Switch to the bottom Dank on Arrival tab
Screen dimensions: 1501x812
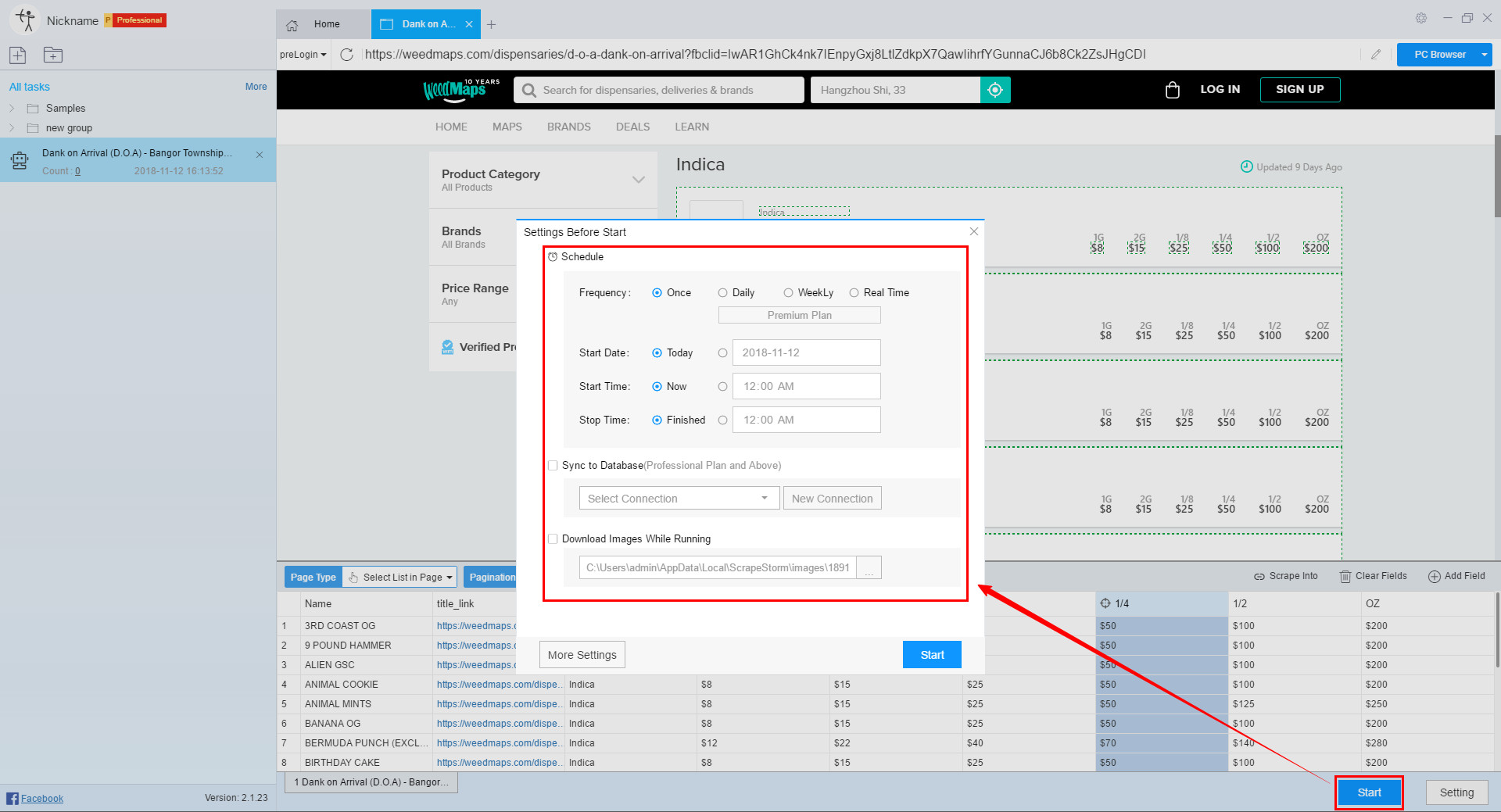click(x=371, y=782)
